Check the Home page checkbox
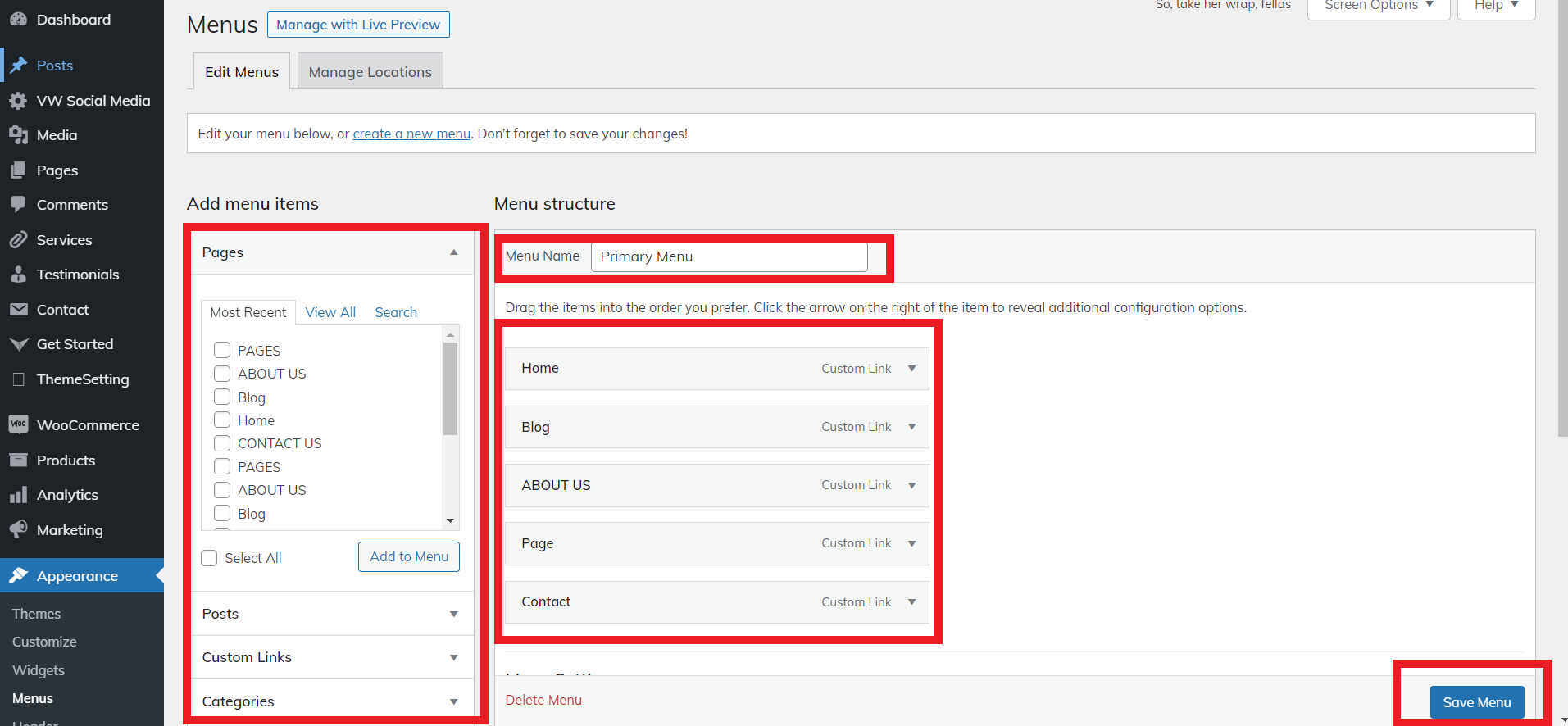The image size is (1568, 726). click(222, 420)
